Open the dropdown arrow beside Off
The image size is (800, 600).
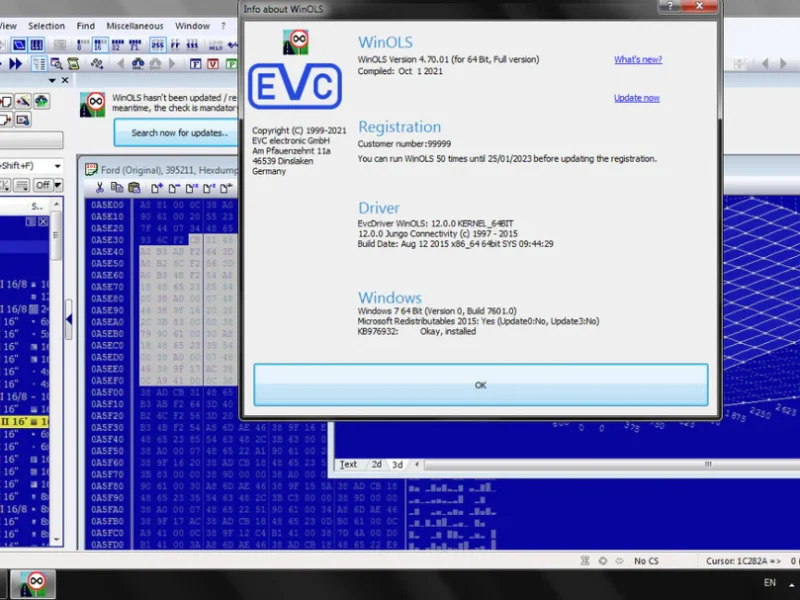[57, 185]
